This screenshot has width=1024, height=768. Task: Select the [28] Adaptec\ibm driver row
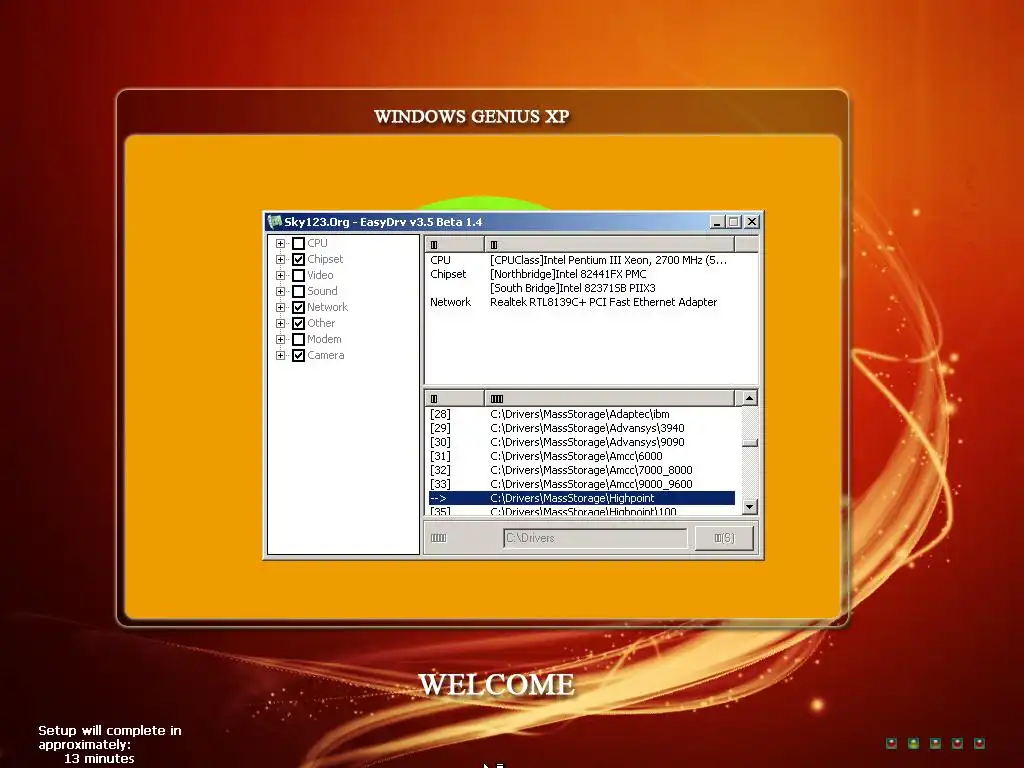pyautogui.click(x=581, y=414)
